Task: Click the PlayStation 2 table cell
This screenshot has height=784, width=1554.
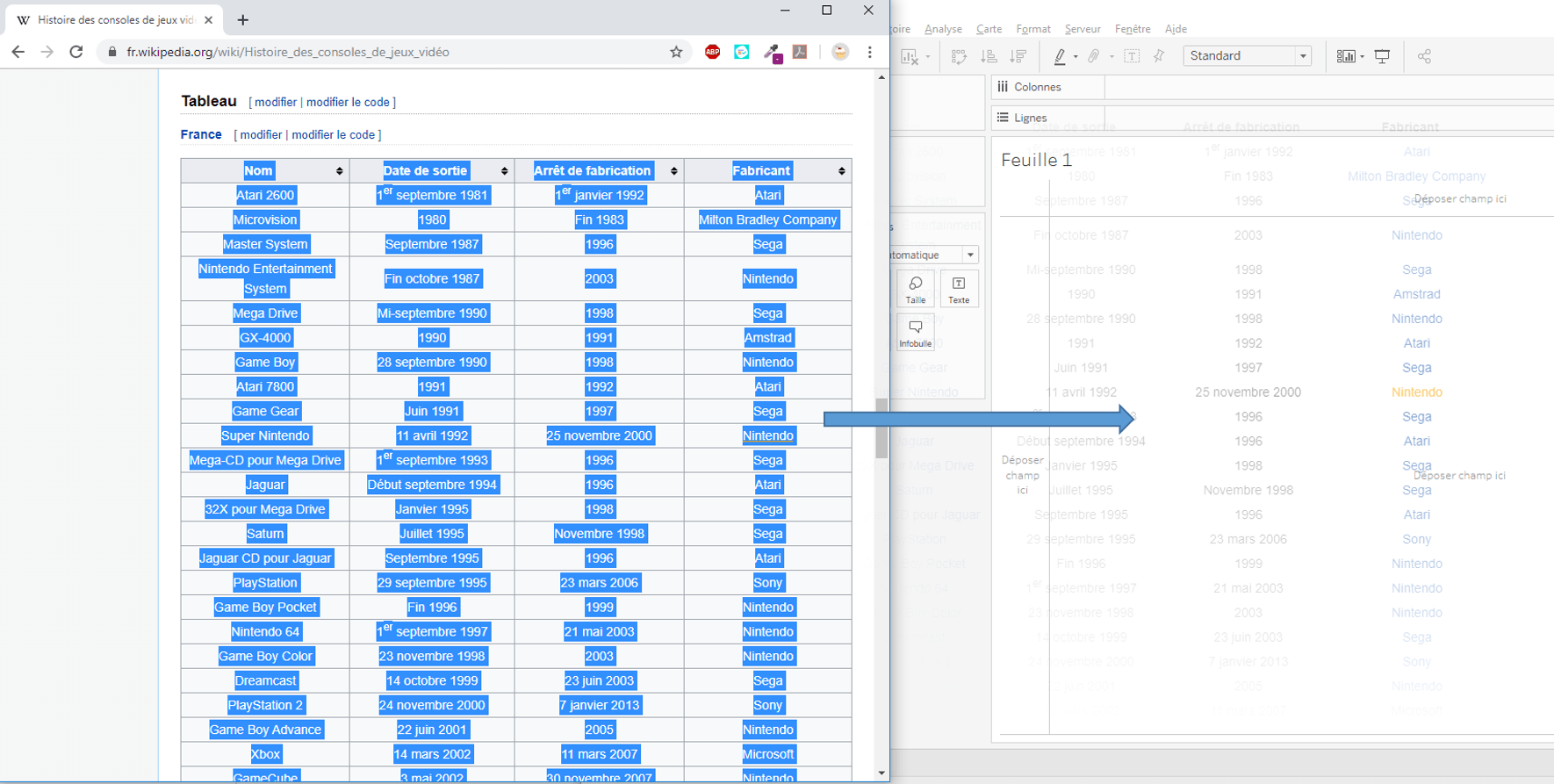Action: click(x=265, y=705)
